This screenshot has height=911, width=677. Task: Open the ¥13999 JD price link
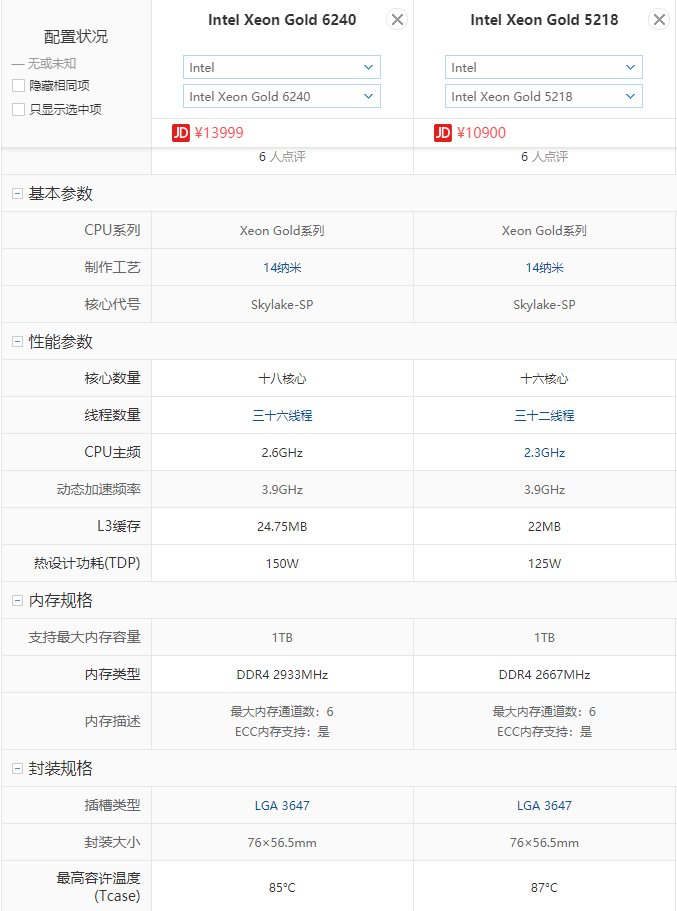pyautogui.click(x=219, y=133)
